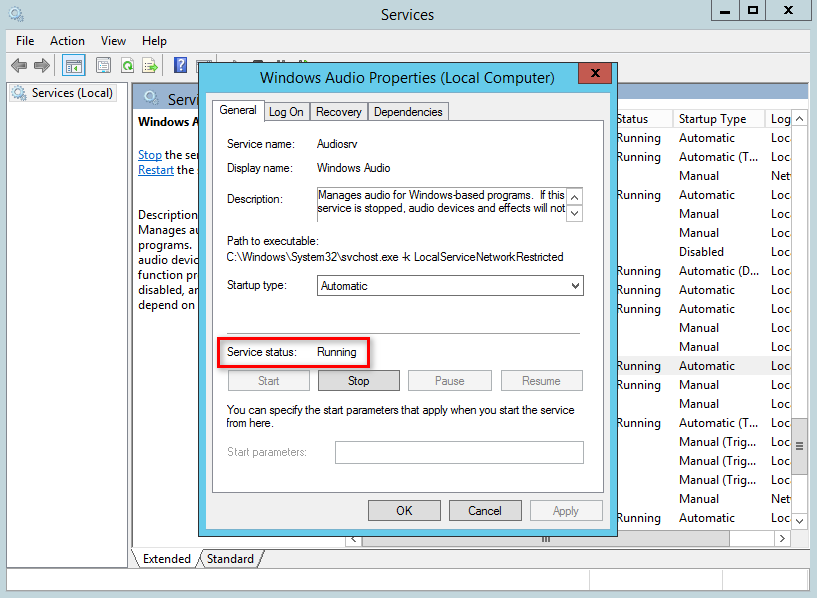Click the services list scroll-down arrow
The image size is (817, 598).
tap(799, 520)
